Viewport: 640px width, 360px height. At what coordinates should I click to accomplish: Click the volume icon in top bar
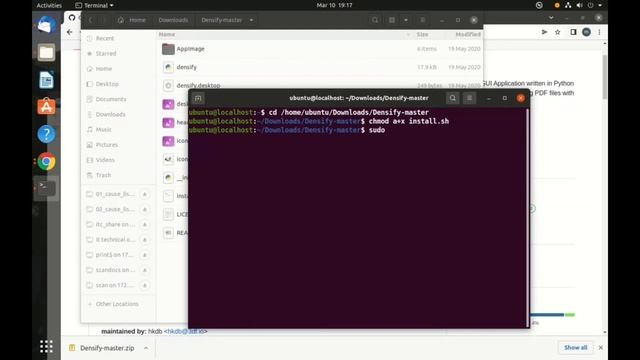[x=579, y=5]
